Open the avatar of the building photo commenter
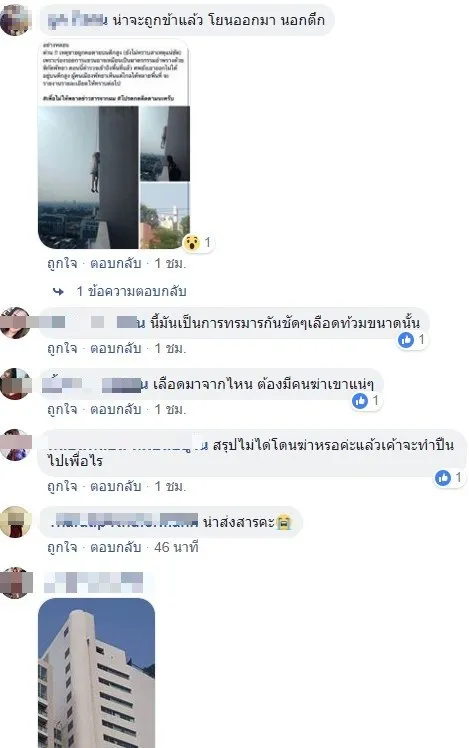Image resolution: width=469 pixels, height=748 pixels. [16, 582]
